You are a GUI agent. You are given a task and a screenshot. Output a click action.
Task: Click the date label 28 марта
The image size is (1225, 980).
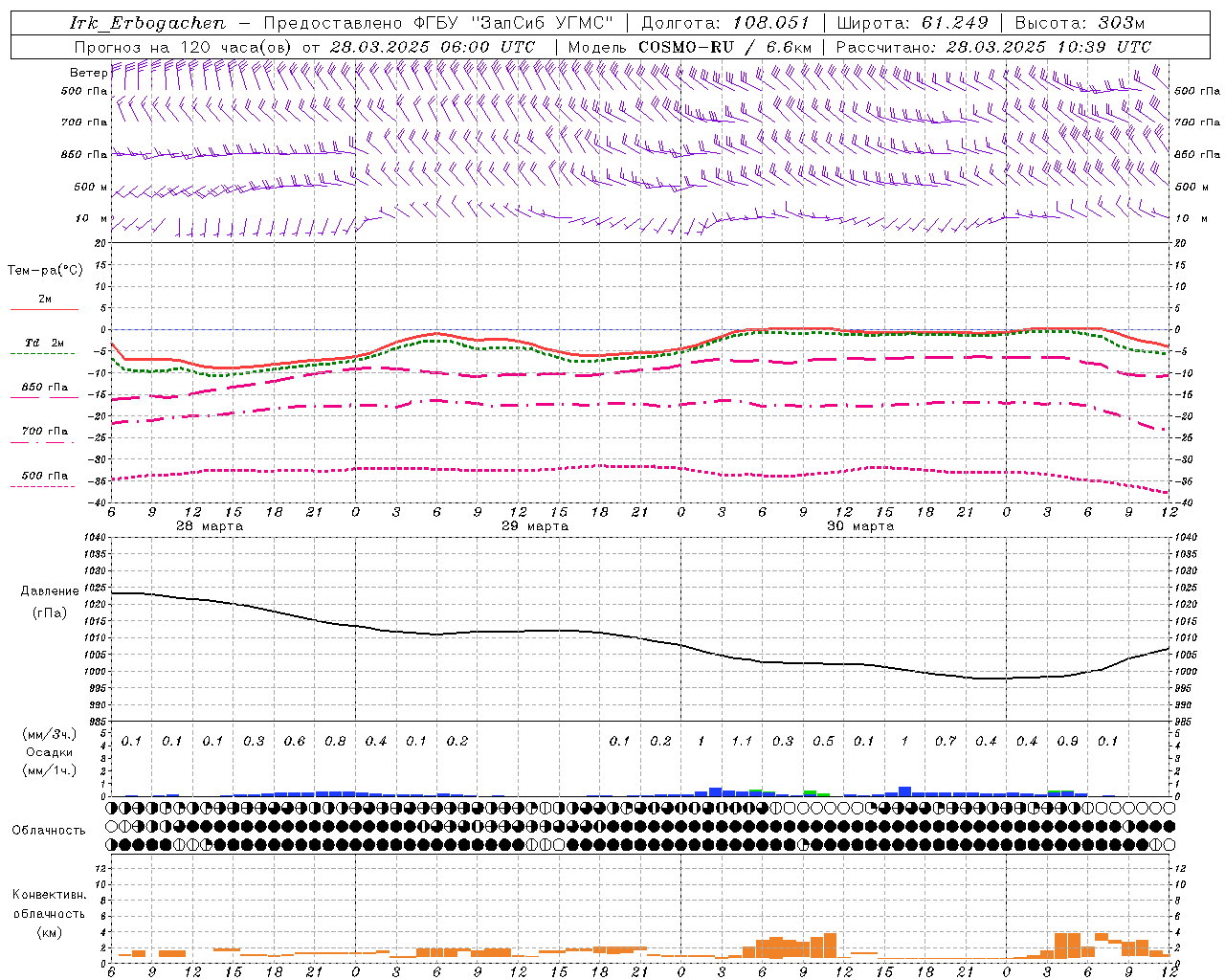point(210,526)
